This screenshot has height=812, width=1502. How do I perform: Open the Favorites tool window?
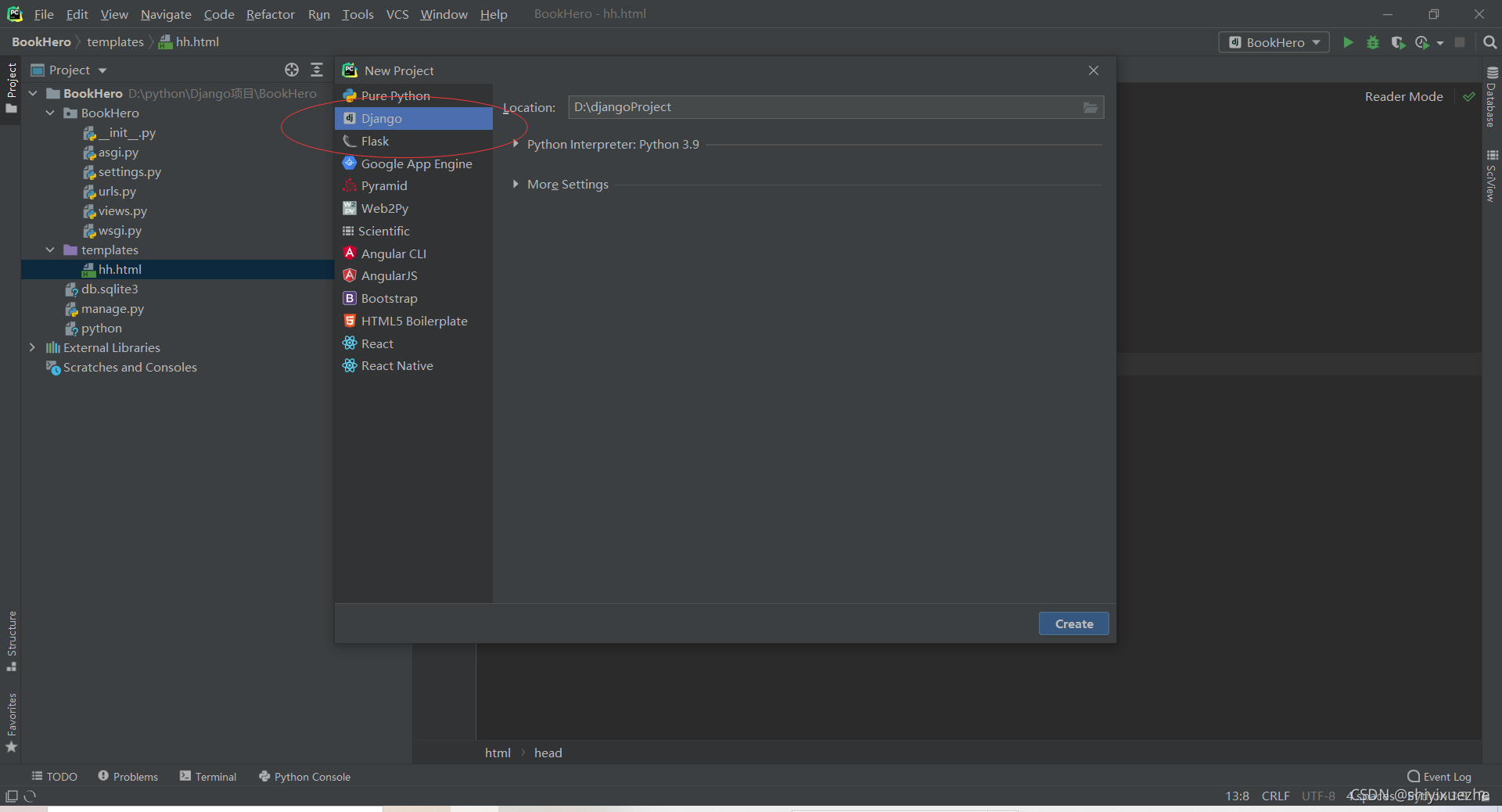[12, 723]
